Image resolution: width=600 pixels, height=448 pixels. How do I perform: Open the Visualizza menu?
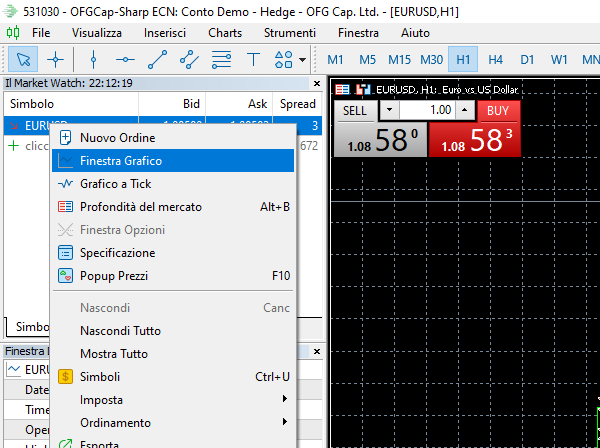(97, 33)
